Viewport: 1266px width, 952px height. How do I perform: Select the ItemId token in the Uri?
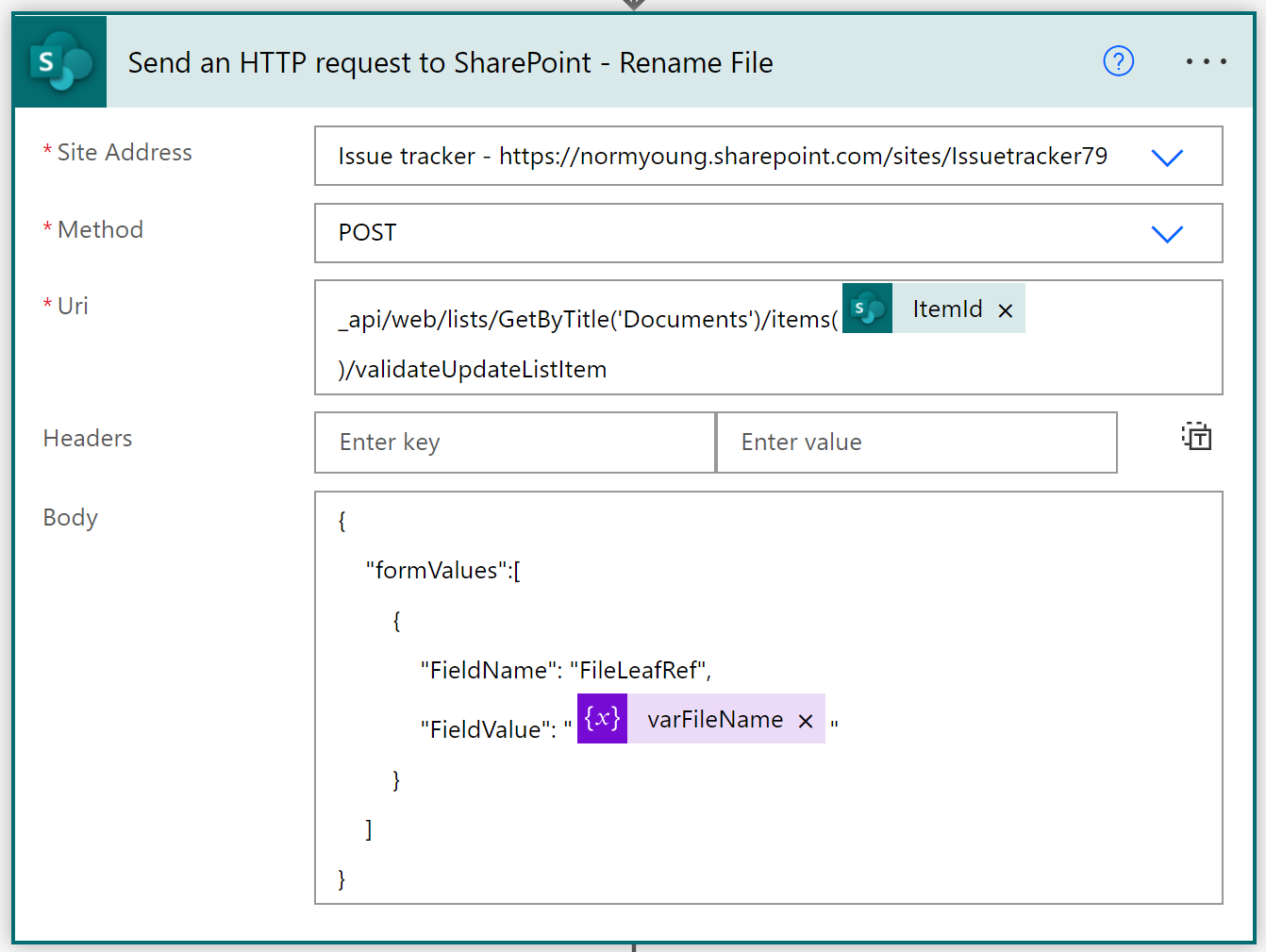click(946, 309)
